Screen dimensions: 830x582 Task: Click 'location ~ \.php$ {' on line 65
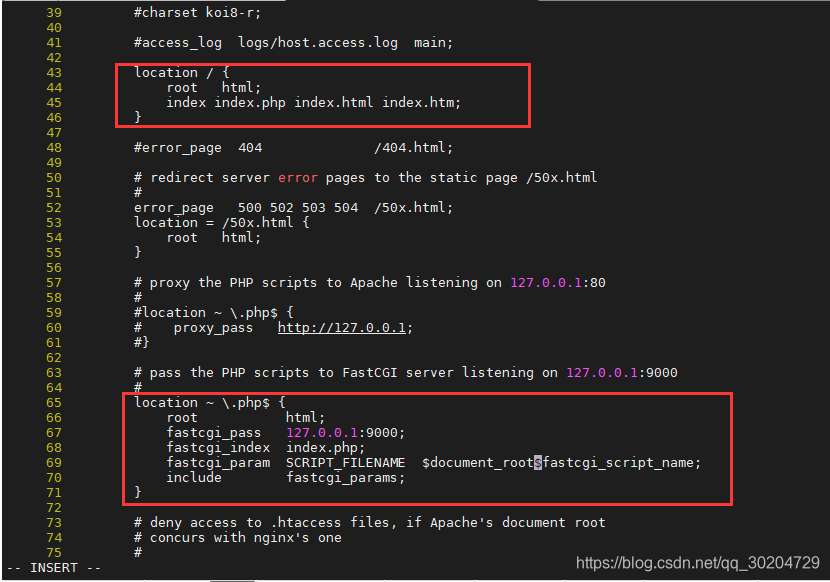(x=210, y=403)
